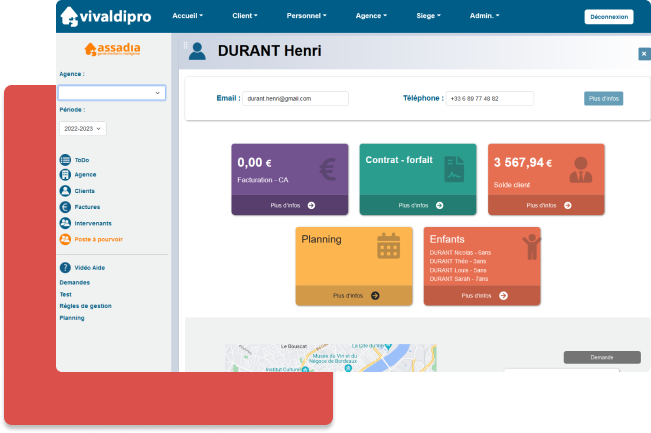Click the Factures euro icon
Image resolution: width=651 pixels, height=433 pixels.
65,207
